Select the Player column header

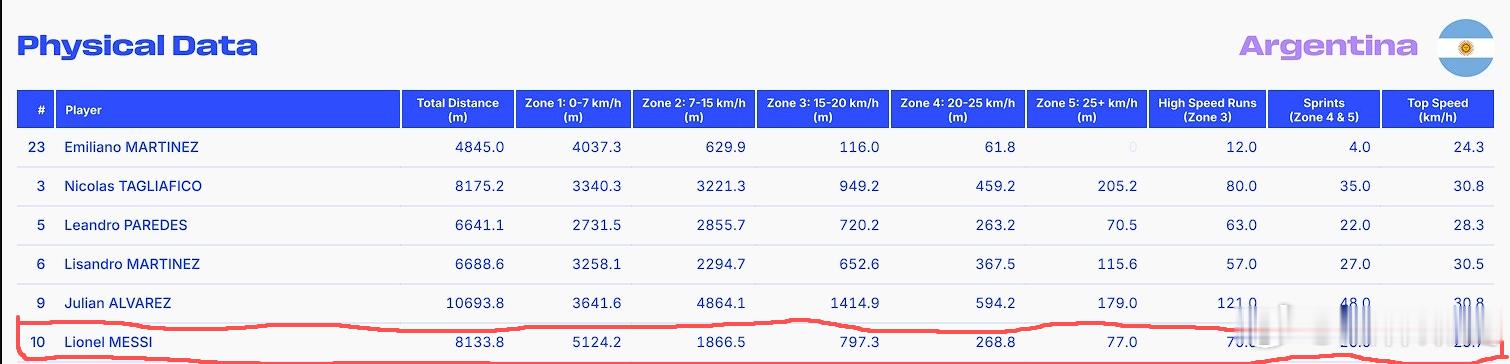click(x=228, y=110)
